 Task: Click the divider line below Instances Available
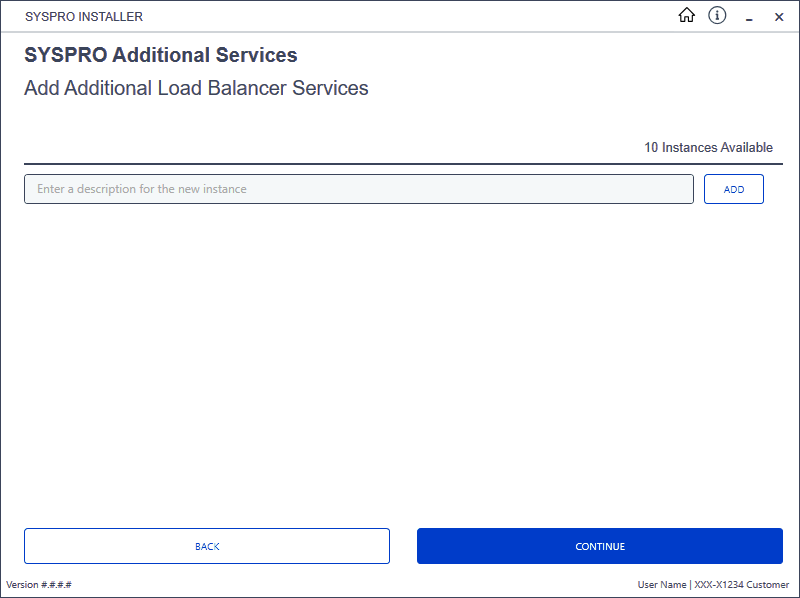point(403,164)
